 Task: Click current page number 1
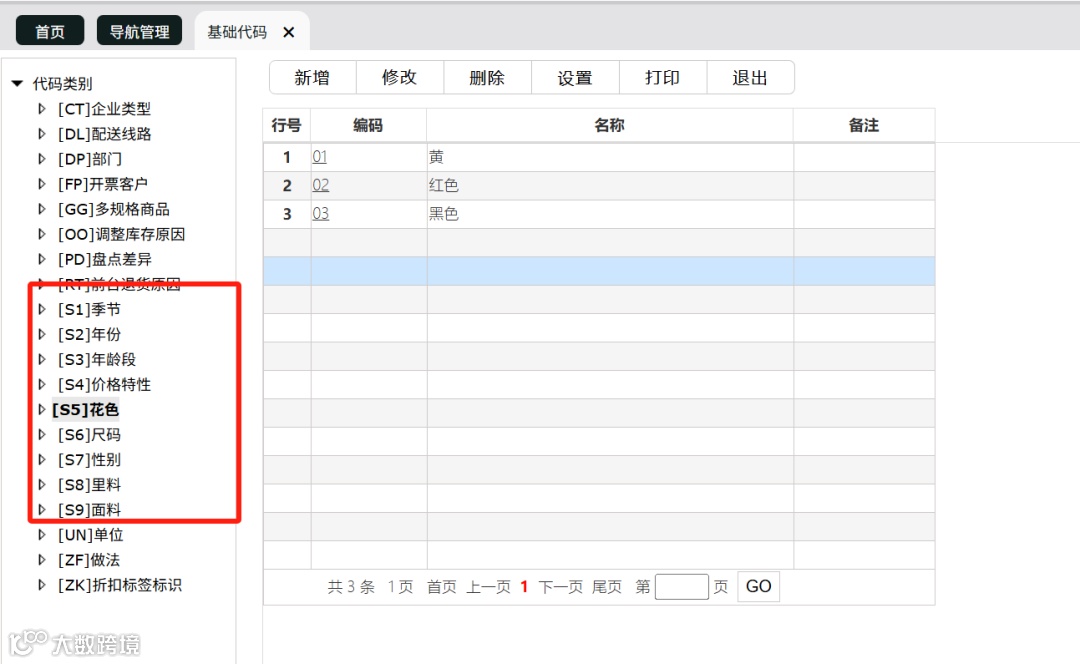tap(524, 587)
